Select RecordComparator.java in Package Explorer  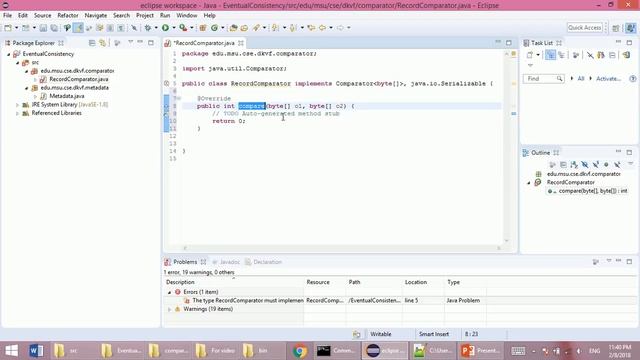pos(79,79)
